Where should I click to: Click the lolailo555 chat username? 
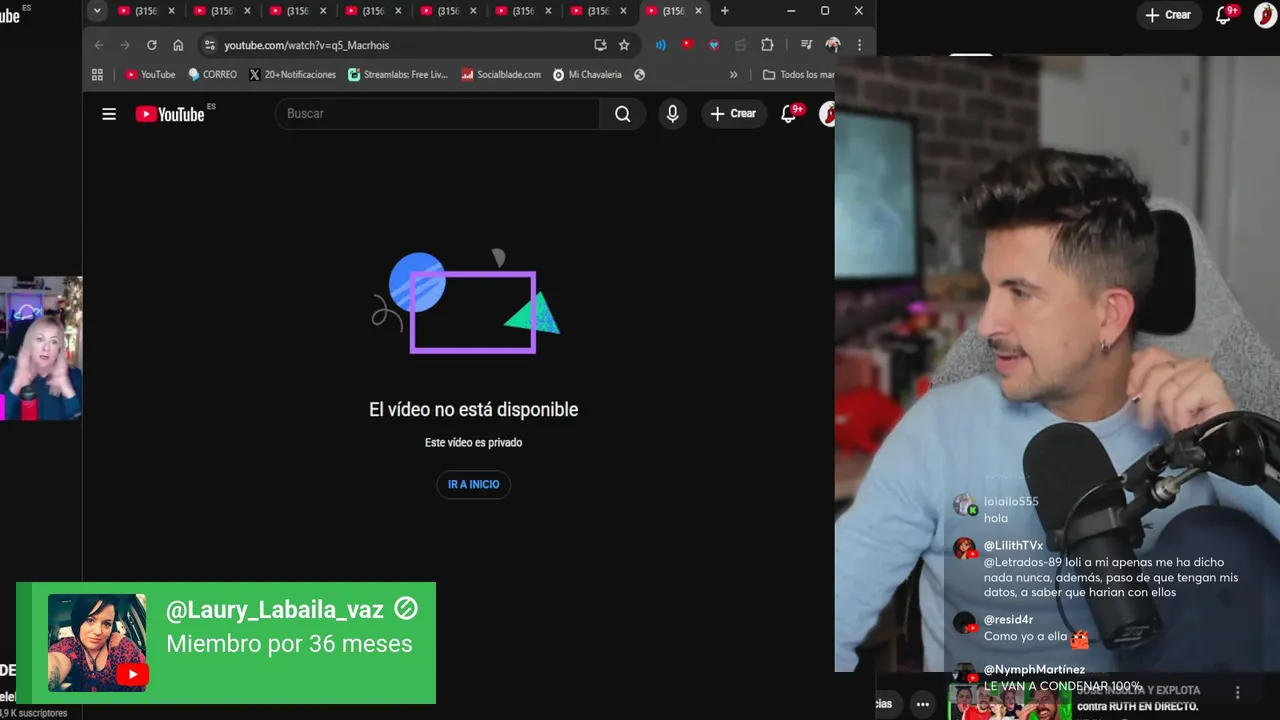[1011, 502]
